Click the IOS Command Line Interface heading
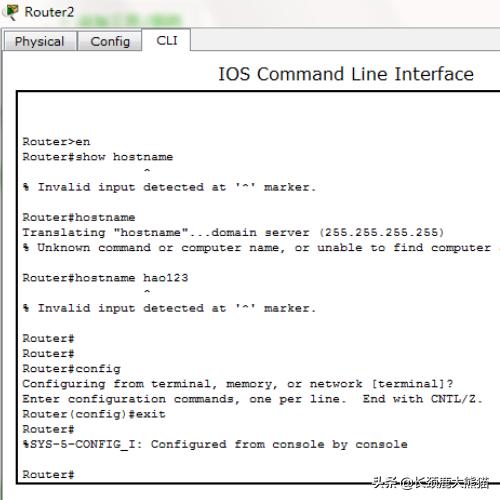The height and width of the screenshot is (500, 500). tap(346, 74)
